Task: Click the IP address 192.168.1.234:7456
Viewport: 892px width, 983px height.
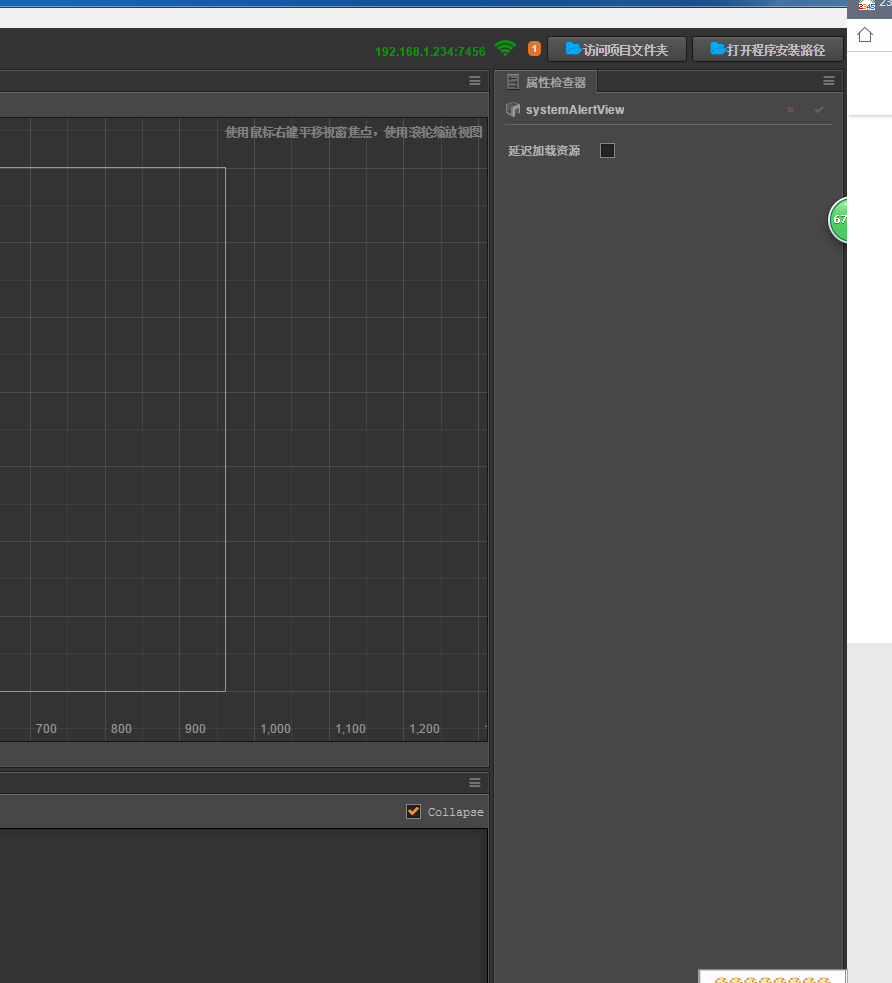Action: pyautogui.click(x=430, y=51)
